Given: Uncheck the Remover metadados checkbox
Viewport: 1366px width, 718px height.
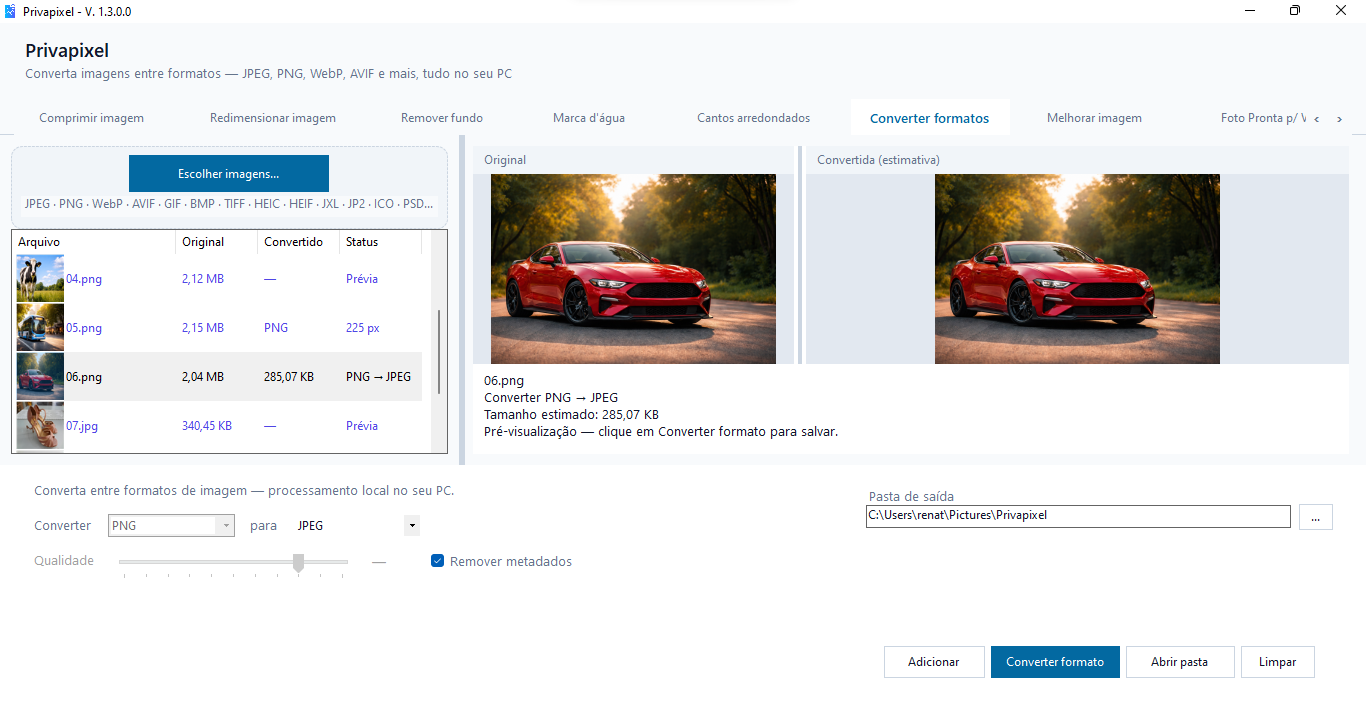Looking at the screenshot, I should click(437, 561).
